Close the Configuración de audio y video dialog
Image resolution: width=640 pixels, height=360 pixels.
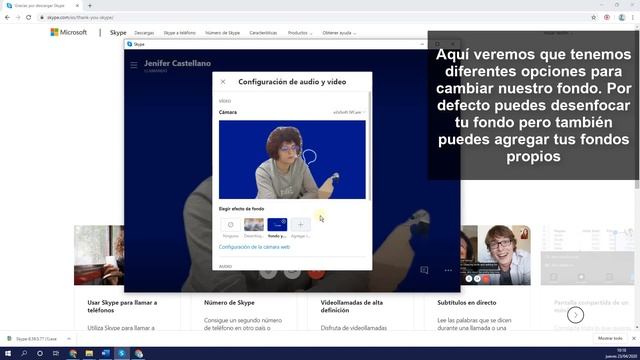(x=223, y=82)
